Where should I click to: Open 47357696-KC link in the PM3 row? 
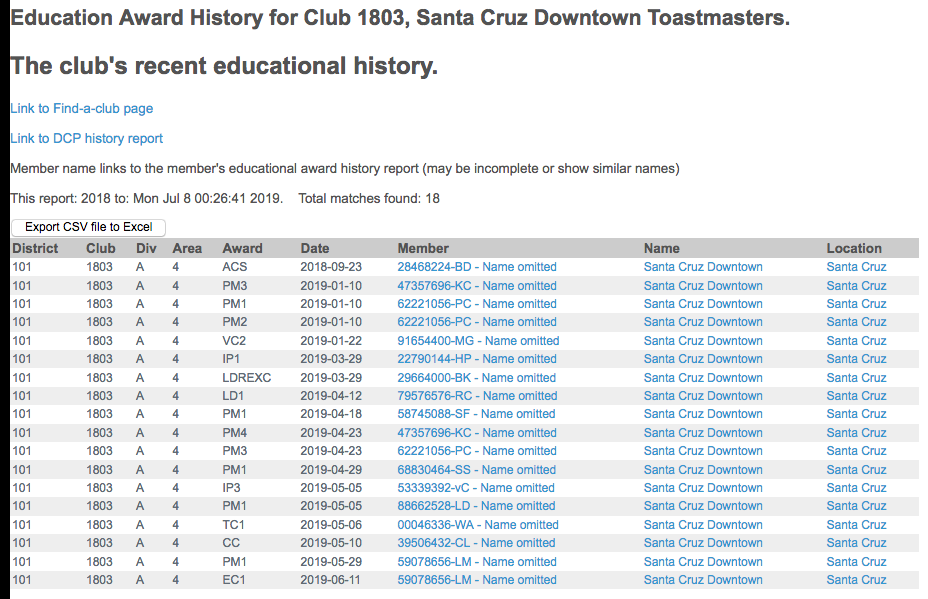(x=477, y=286)
